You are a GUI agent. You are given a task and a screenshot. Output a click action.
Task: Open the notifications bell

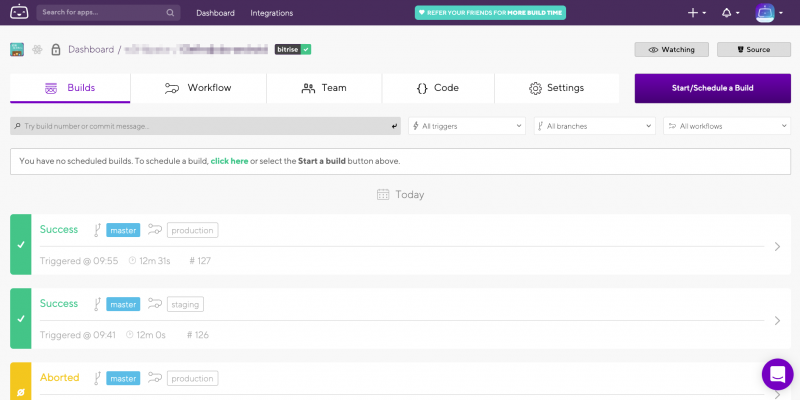click(x=729, y=13)
